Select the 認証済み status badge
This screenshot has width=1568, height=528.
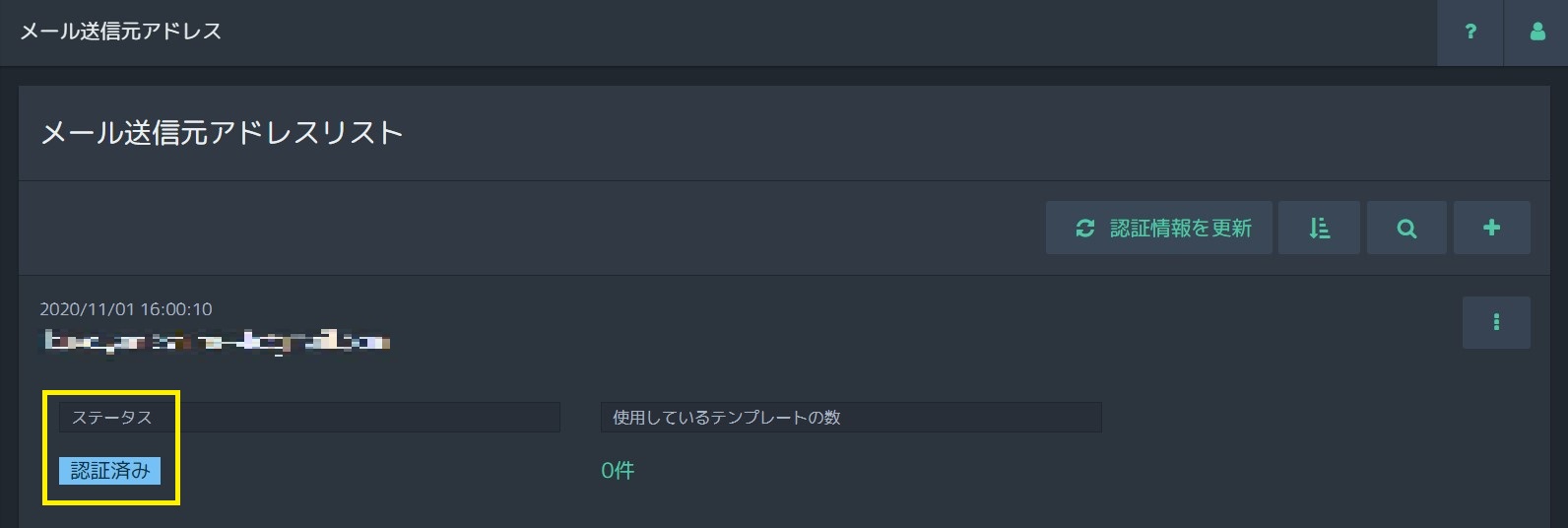[x=110, y=471]
